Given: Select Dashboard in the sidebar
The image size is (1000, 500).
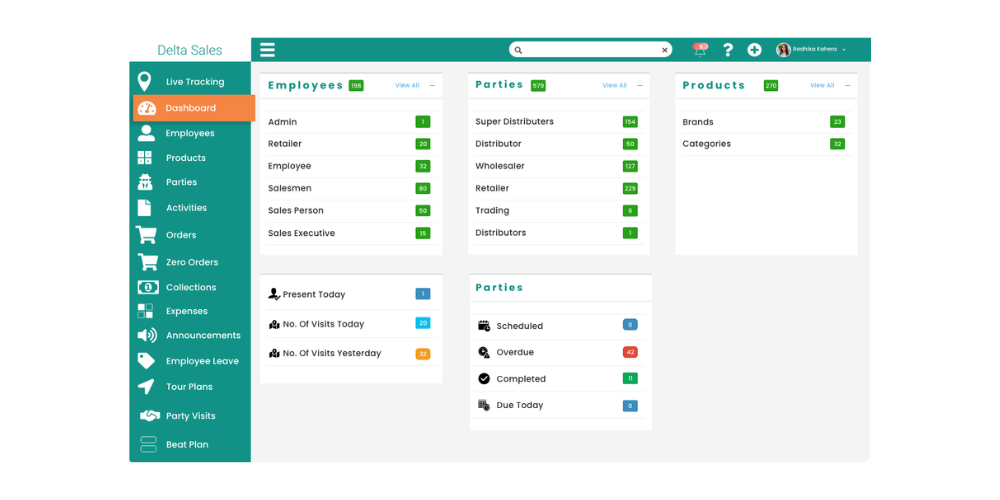Looking at the screenshot, I should [x=194, y=108].
